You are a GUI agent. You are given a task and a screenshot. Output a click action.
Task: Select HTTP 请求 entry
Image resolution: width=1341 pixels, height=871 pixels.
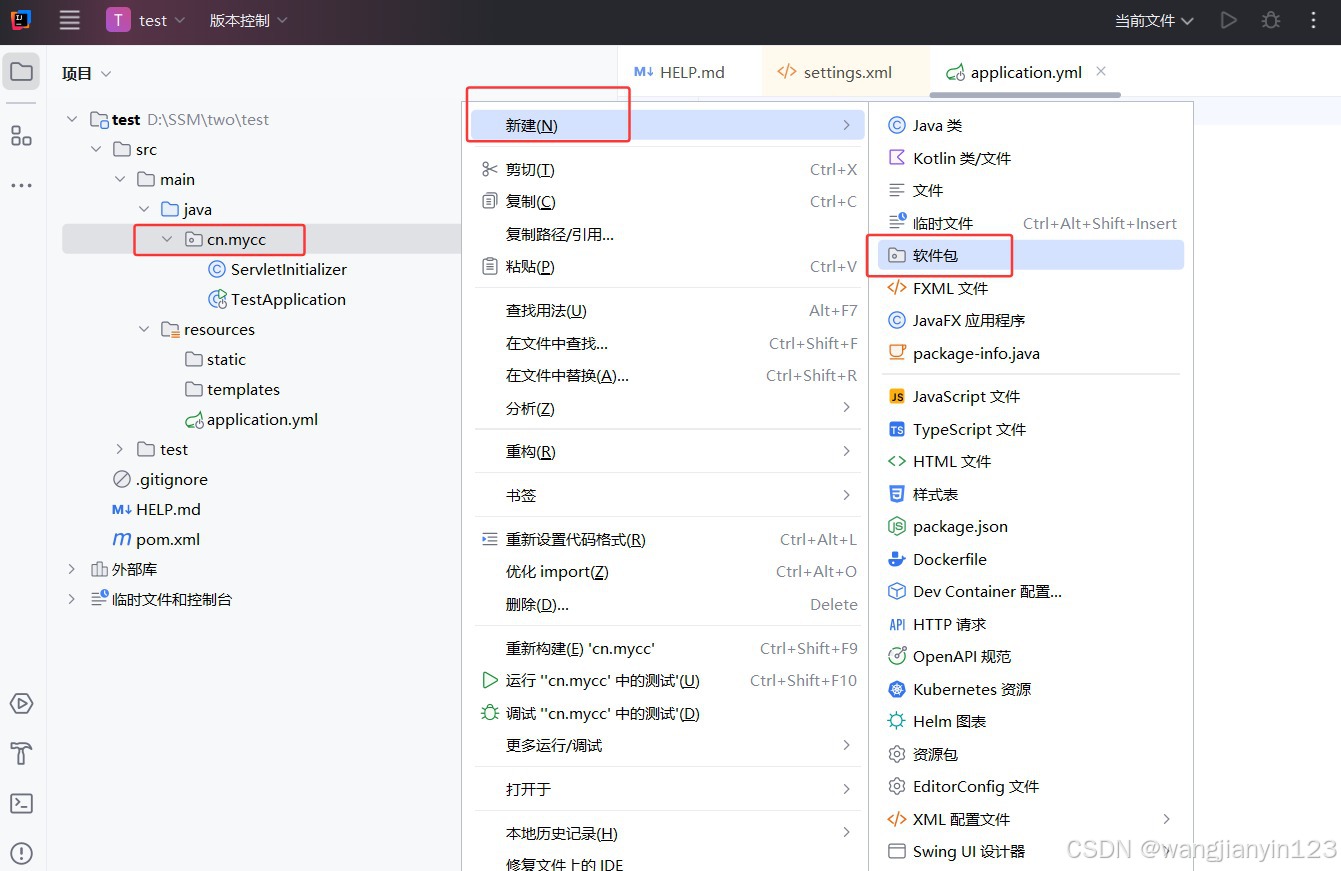pos(1031,624)
